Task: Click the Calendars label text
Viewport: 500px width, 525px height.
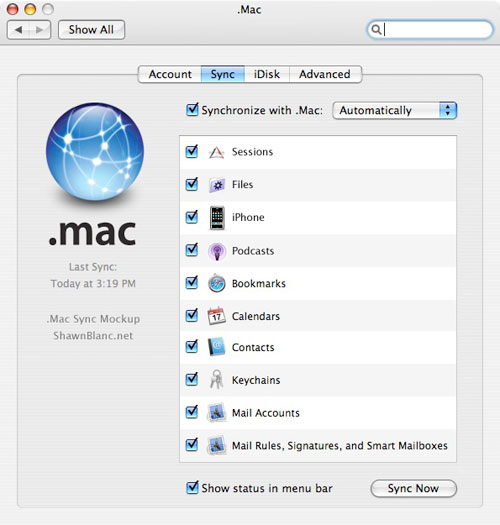Action: pos(256,316)
